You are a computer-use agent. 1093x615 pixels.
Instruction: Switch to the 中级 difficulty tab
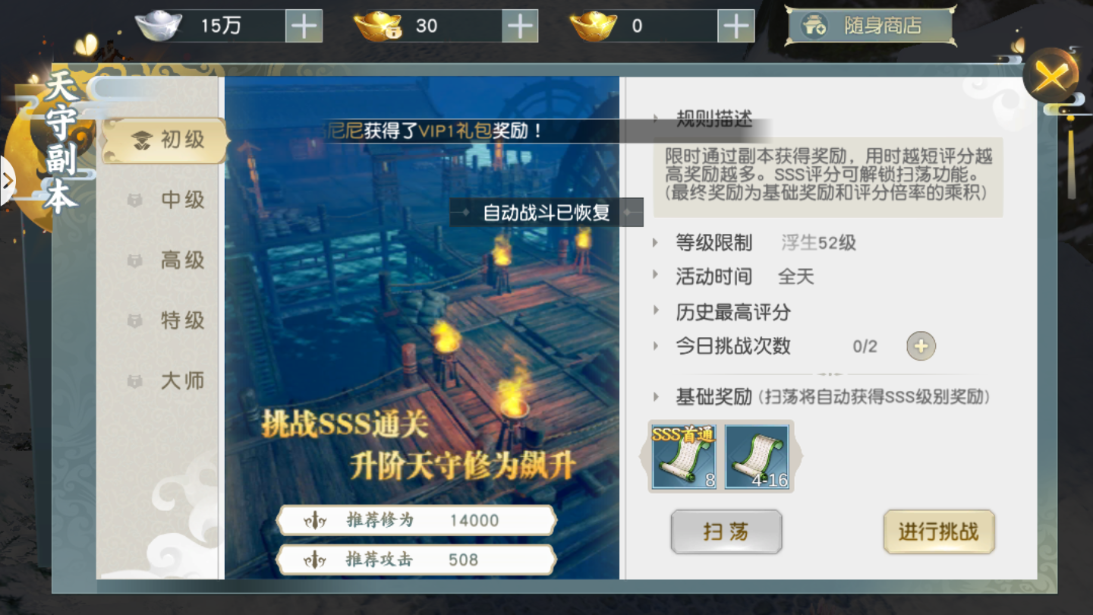[166, 200]
